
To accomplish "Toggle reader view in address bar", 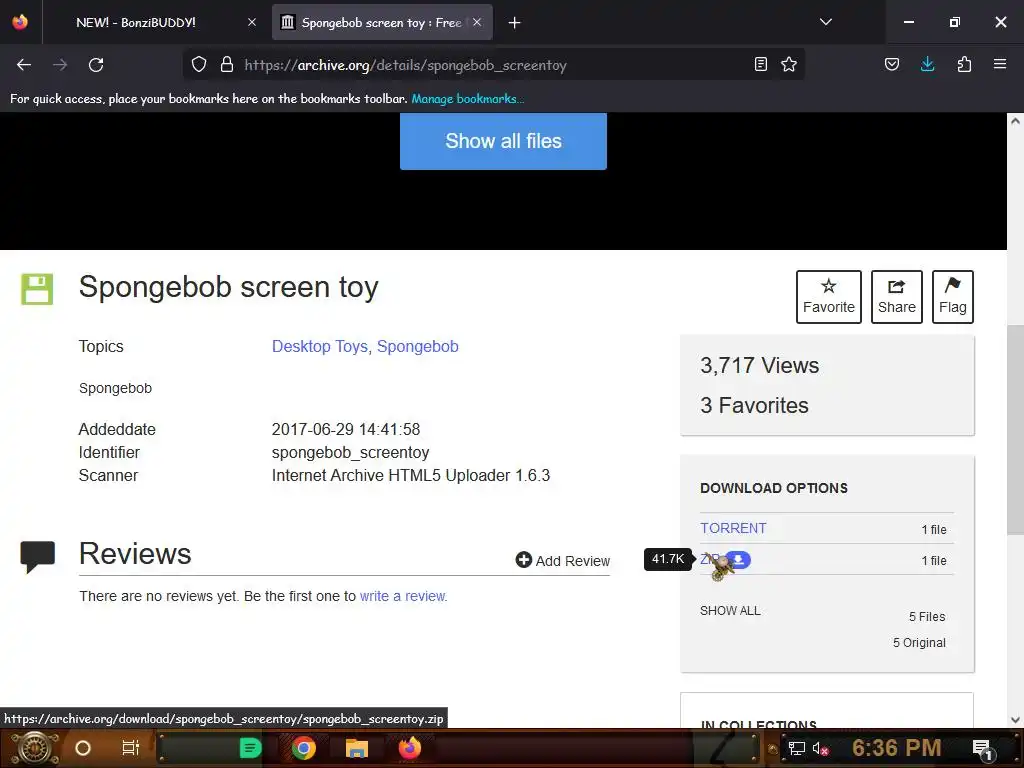I will point(761,64).
